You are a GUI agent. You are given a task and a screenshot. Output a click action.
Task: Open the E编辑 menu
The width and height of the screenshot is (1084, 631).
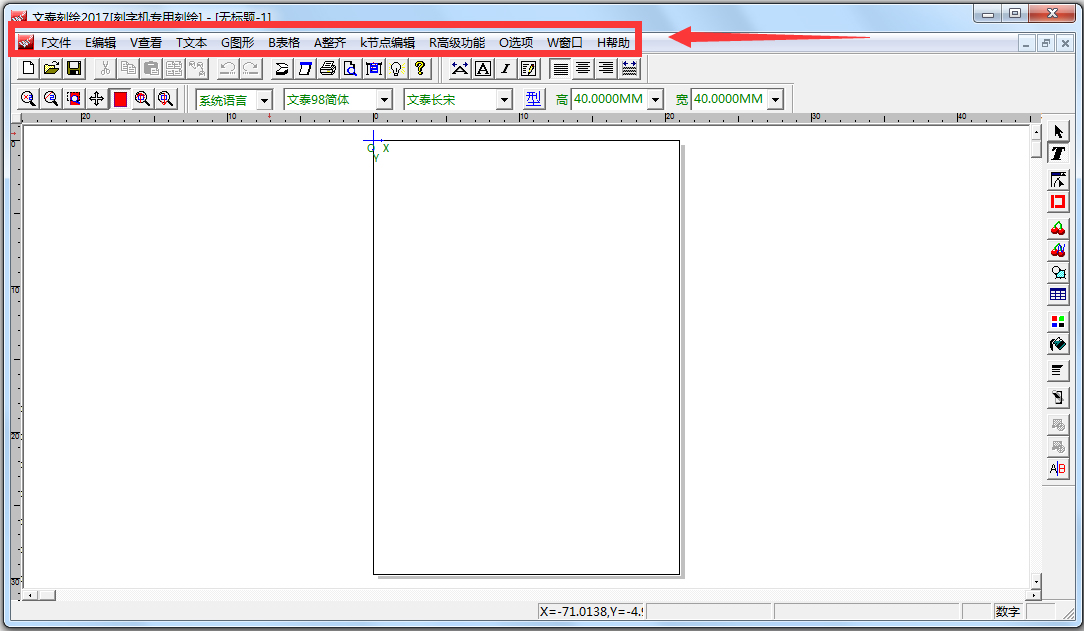101,43
